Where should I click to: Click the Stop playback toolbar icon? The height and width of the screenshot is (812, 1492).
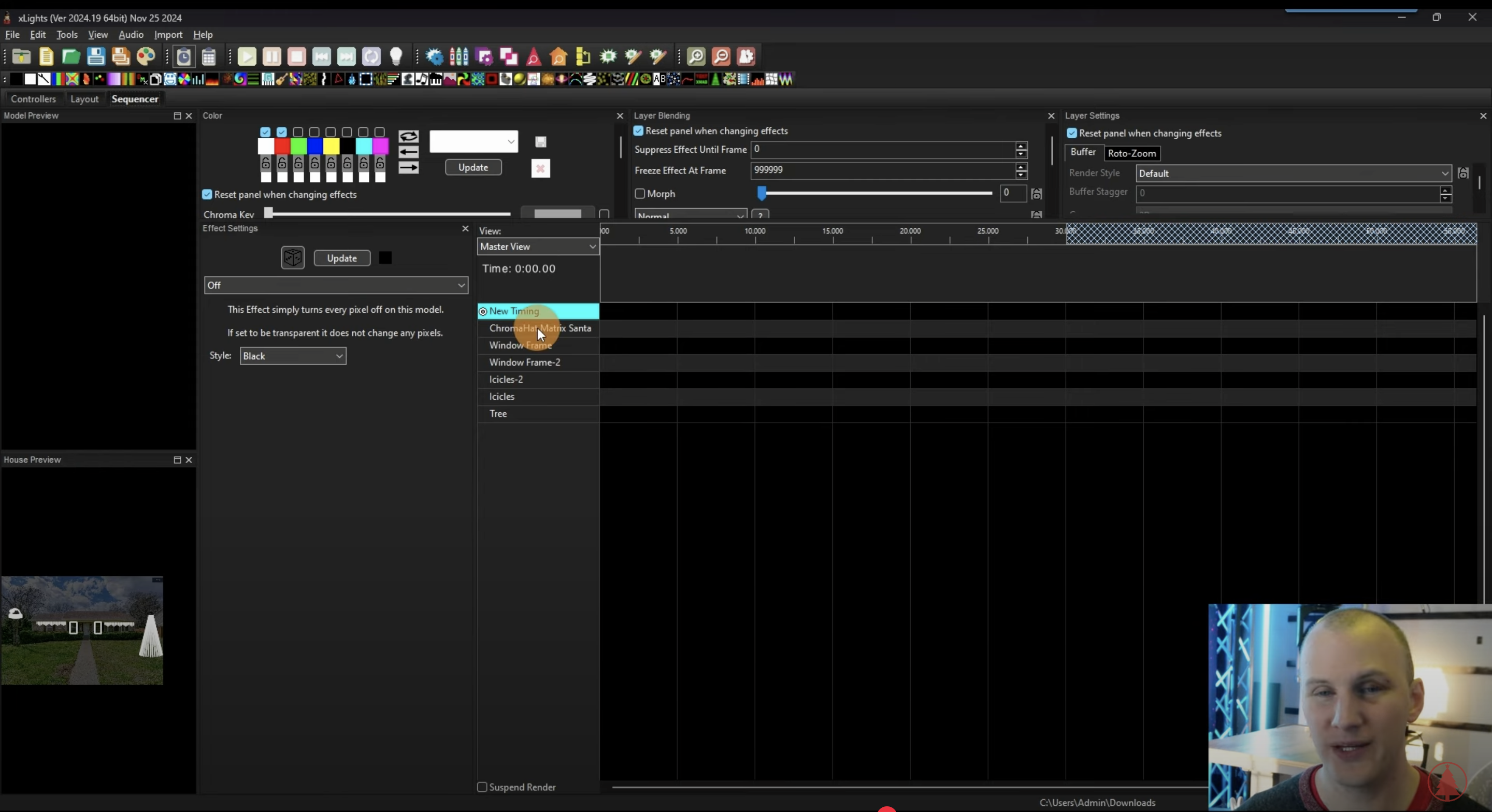[x=296, y=56]
